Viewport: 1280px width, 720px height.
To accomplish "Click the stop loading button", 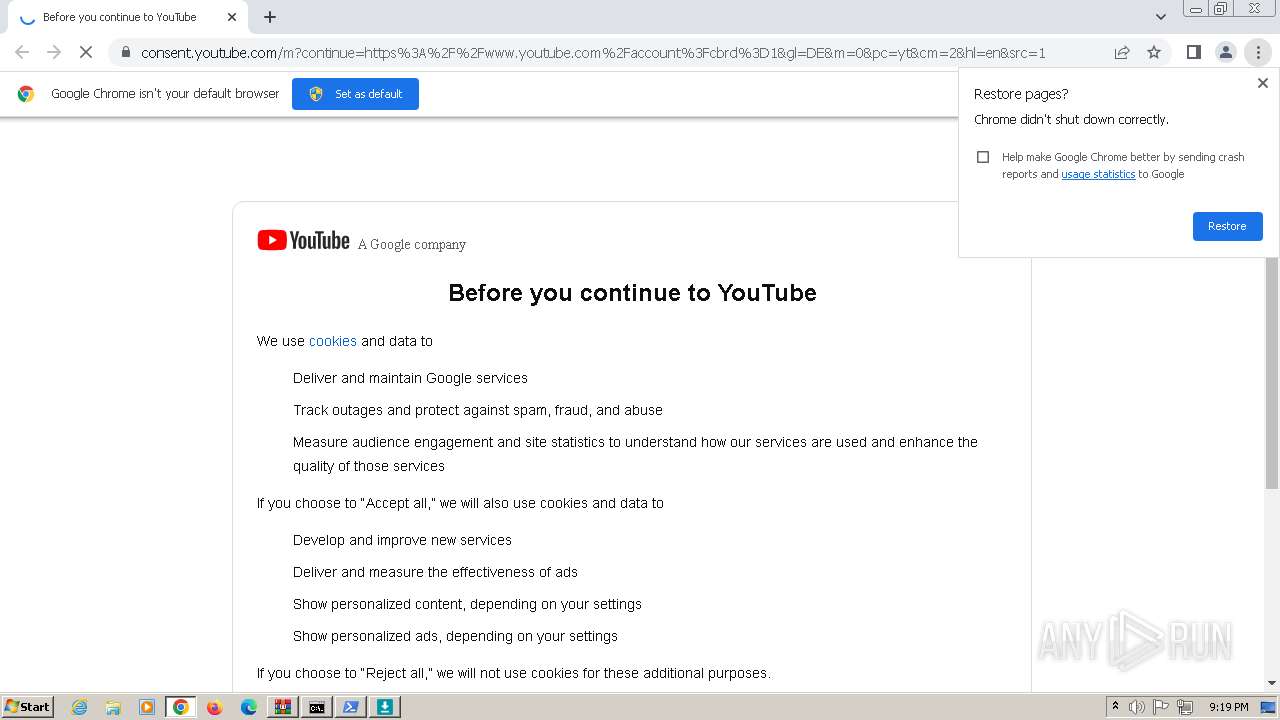I will [86, 52].
